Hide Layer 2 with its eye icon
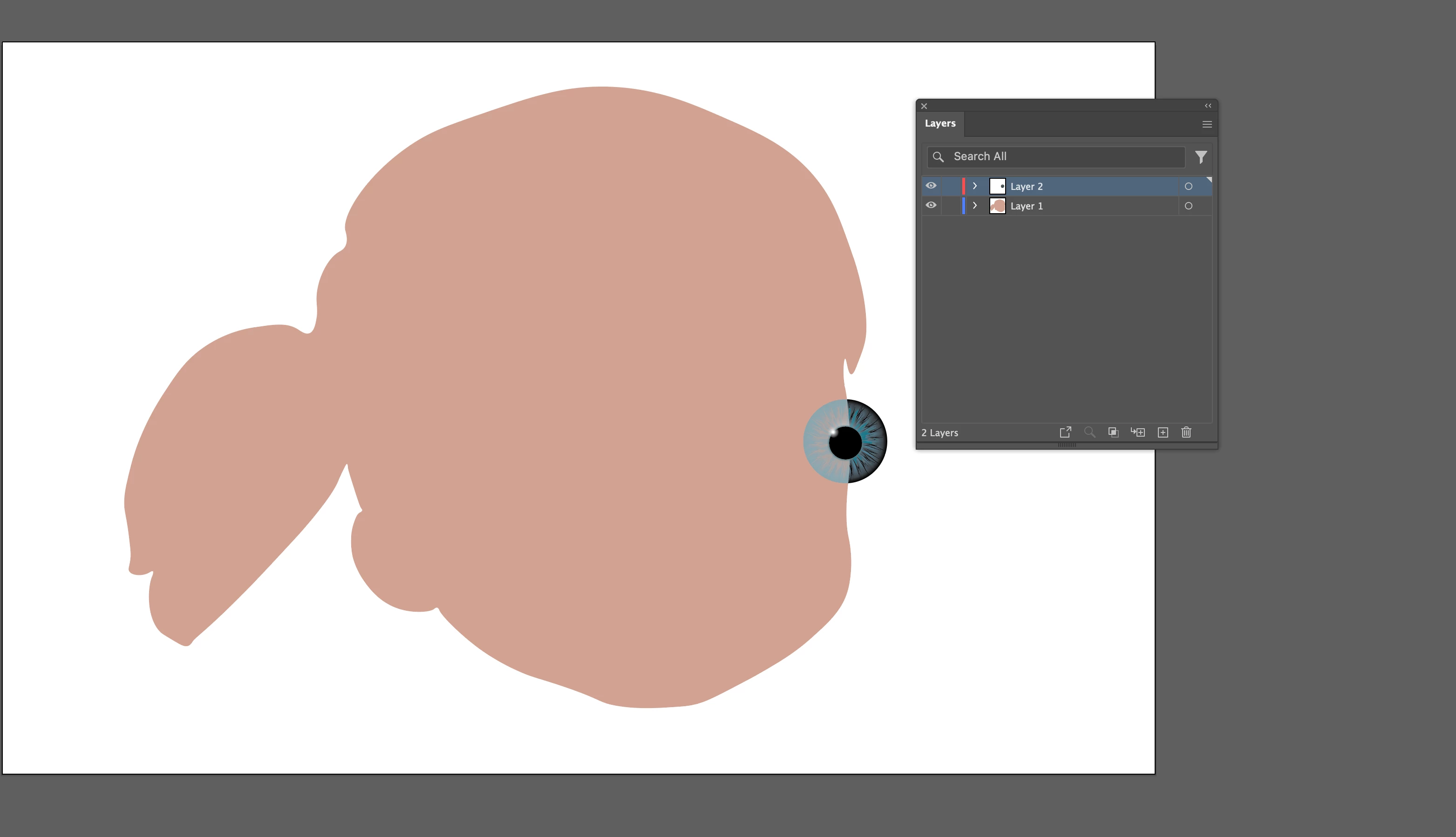 [931, 186]
